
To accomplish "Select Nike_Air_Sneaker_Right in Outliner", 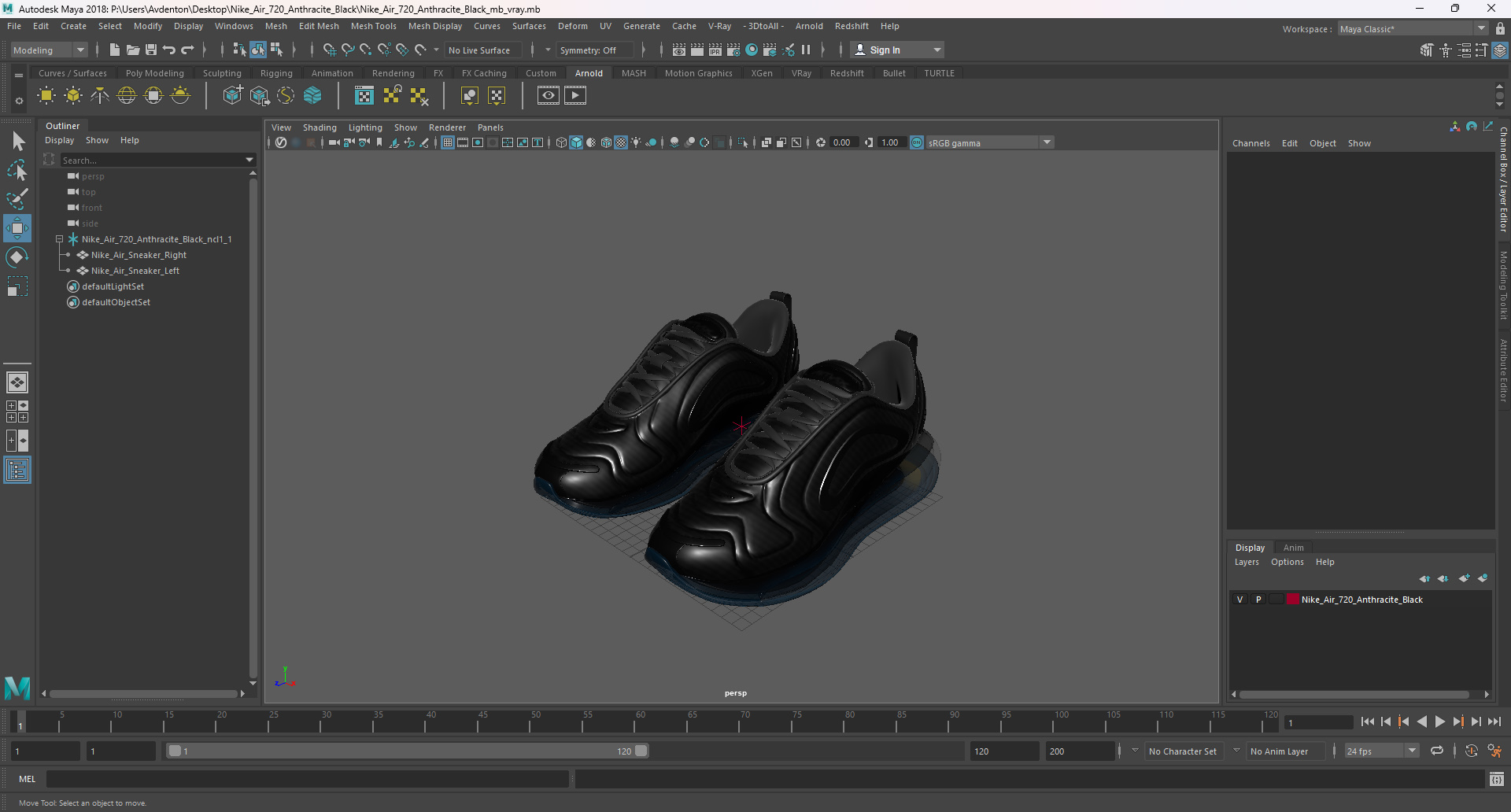I will click(x=139, y=255).
